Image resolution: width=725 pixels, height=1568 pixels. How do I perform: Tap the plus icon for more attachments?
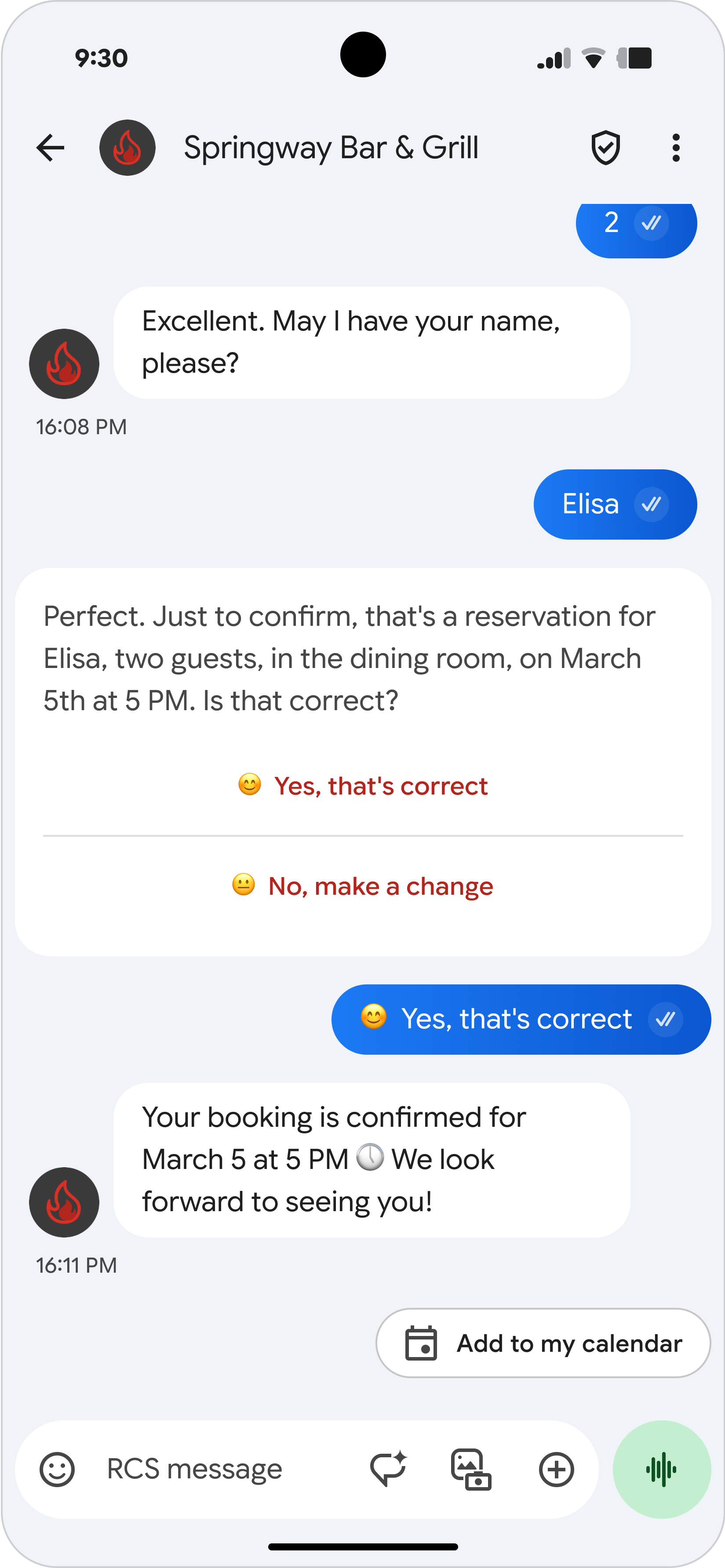click(x=556, y=1470)
